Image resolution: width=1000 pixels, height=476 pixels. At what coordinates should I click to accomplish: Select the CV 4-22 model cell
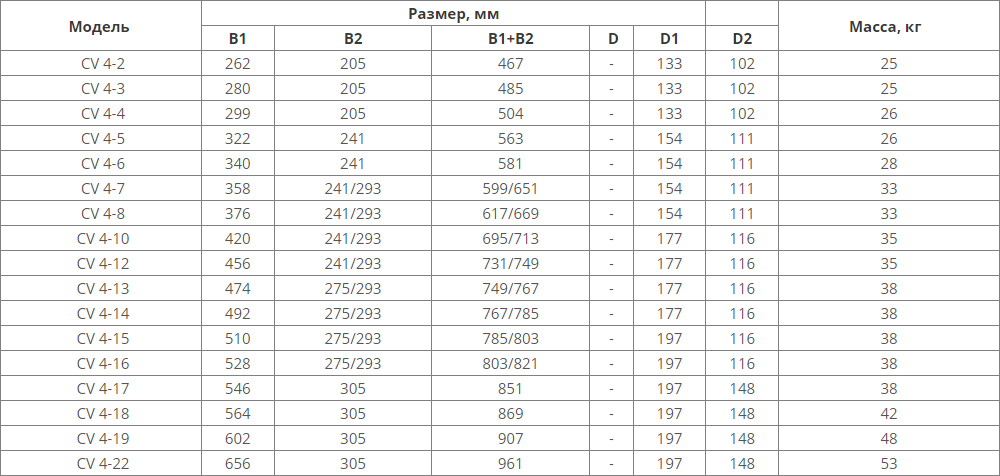pos(100,464)
